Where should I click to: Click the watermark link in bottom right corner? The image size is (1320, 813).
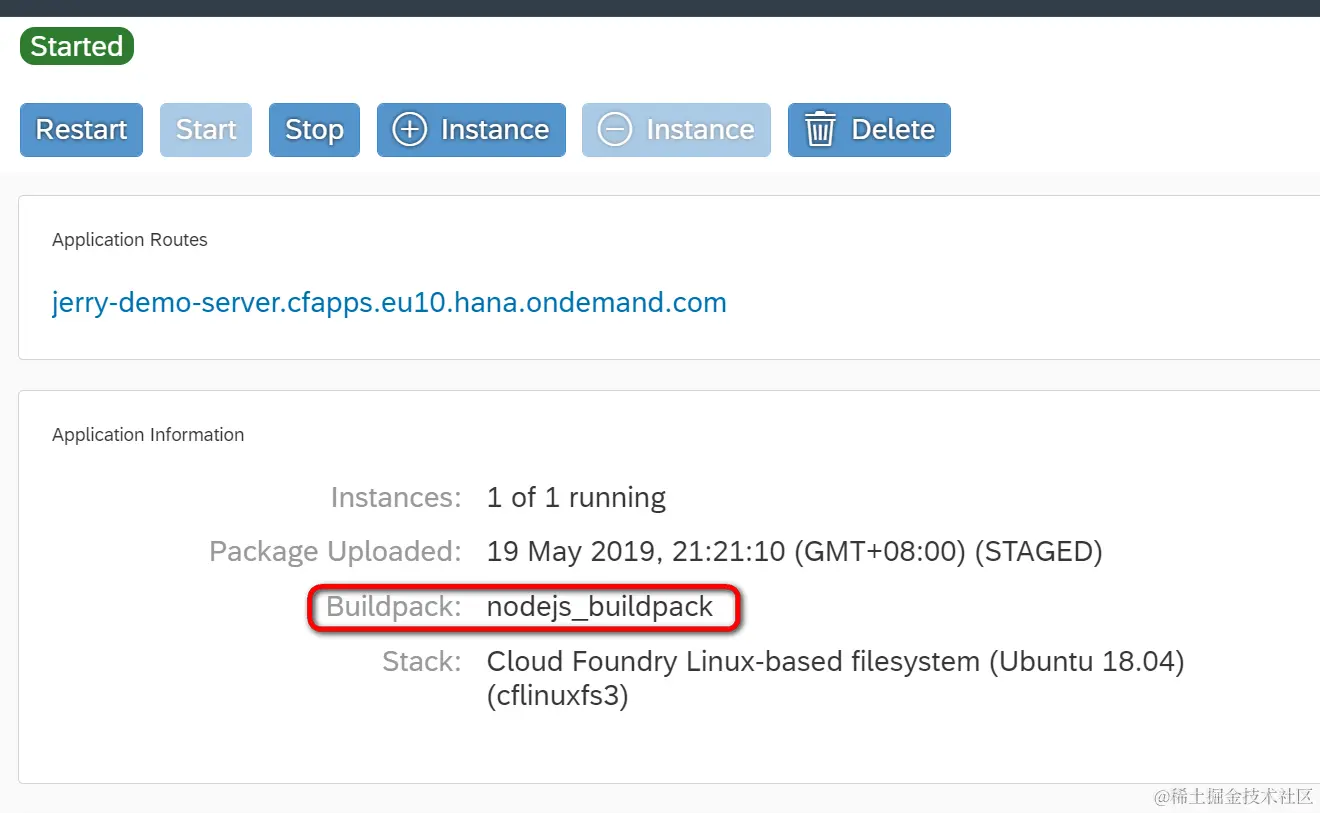click(x=1233, y=797)
